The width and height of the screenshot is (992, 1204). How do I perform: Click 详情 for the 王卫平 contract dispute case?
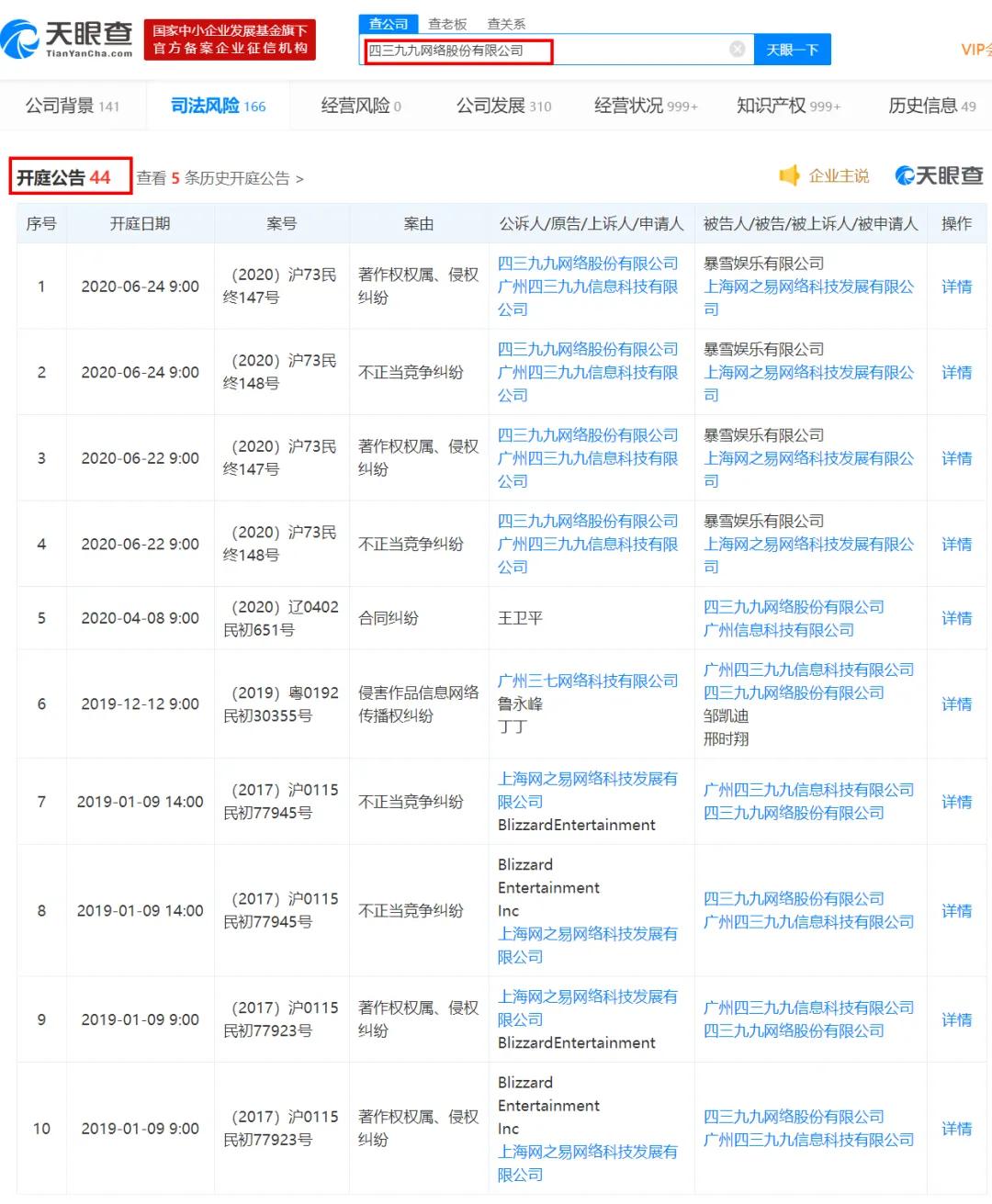coord(956,618)
